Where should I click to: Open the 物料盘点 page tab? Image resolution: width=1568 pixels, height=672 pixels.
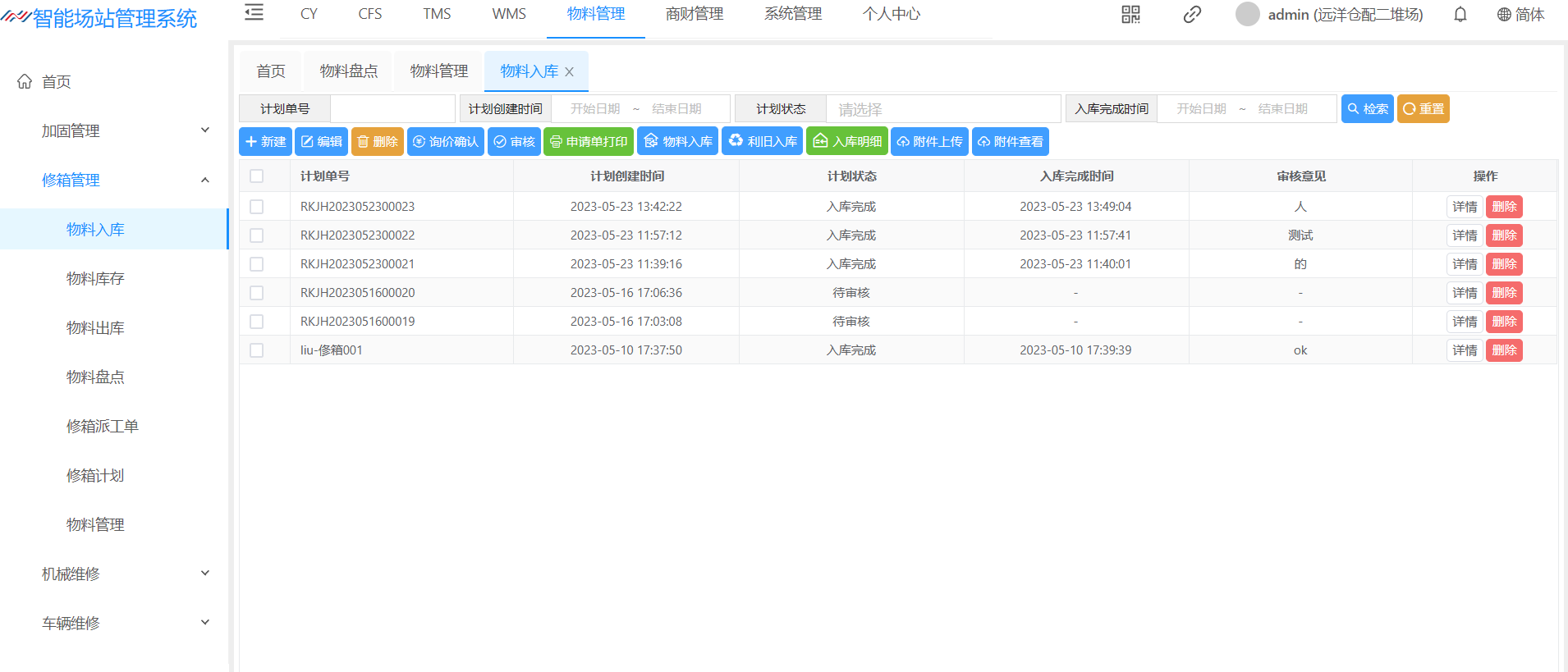pyautogui.click(x=349, y=71)
